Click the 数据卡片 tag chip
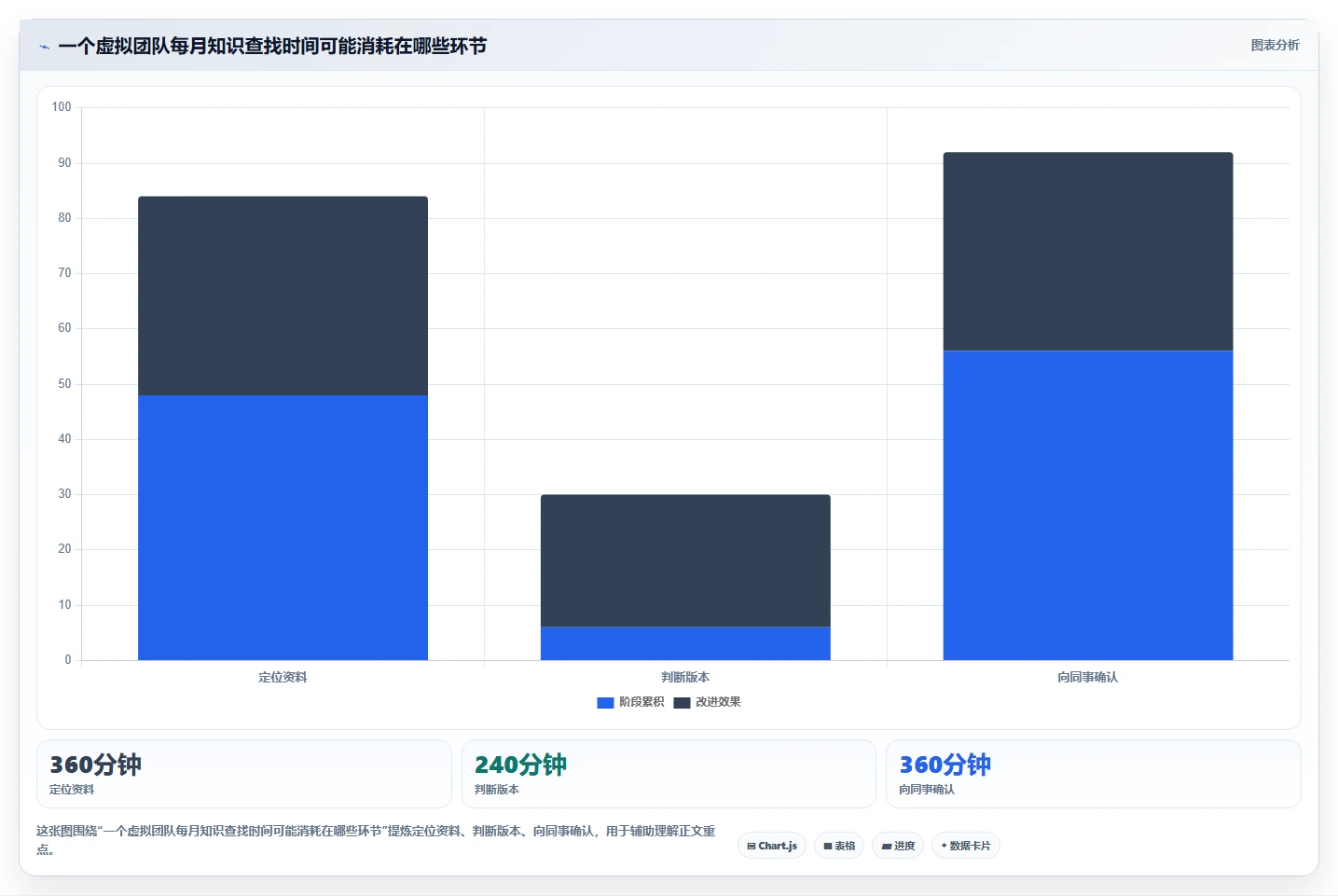The image size is (1338, 896). click(965, 846)
